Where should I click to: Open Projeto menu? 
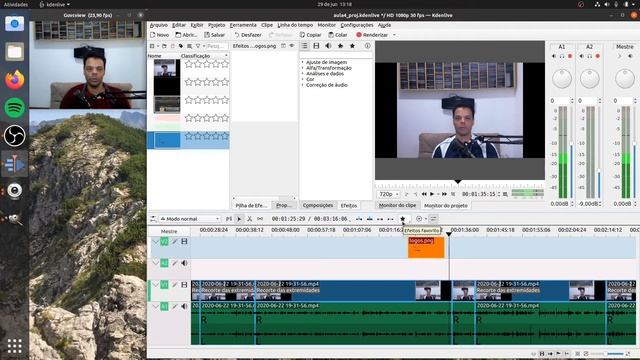point(216,25)
